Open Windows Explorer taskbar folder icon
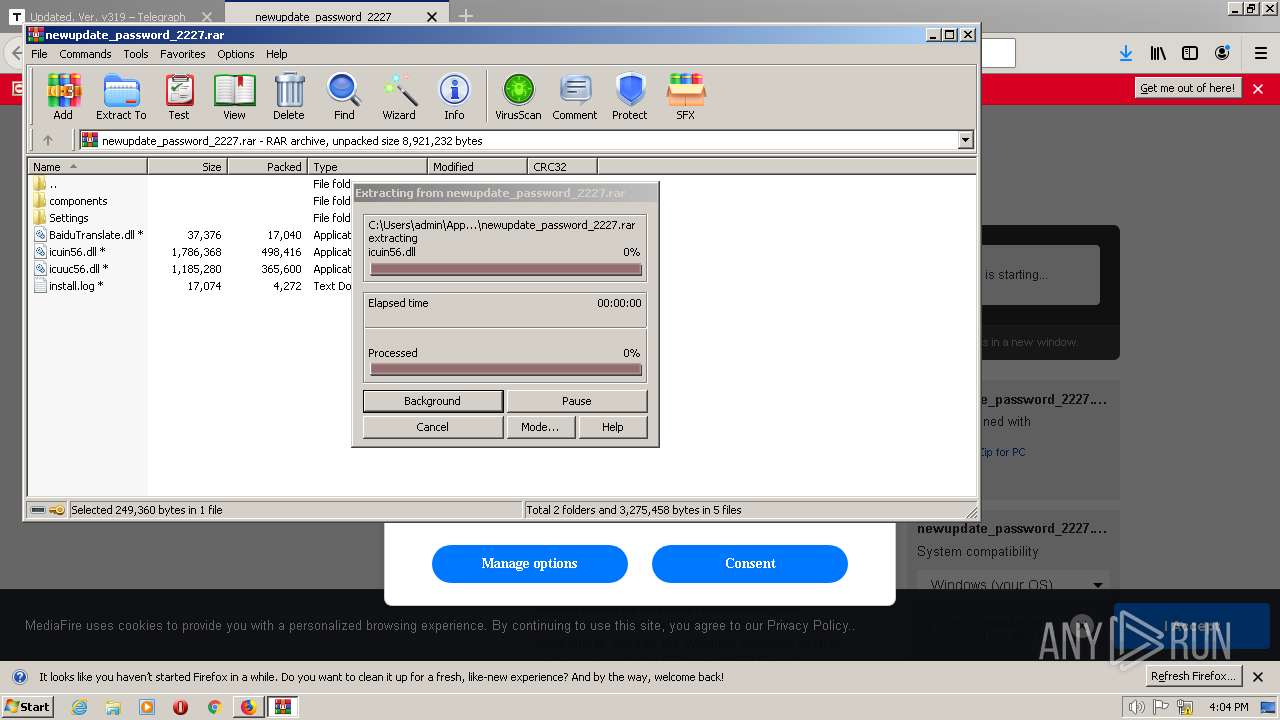Image resolution: width=1280 pixels, height=720 pixels. (113, 707)
